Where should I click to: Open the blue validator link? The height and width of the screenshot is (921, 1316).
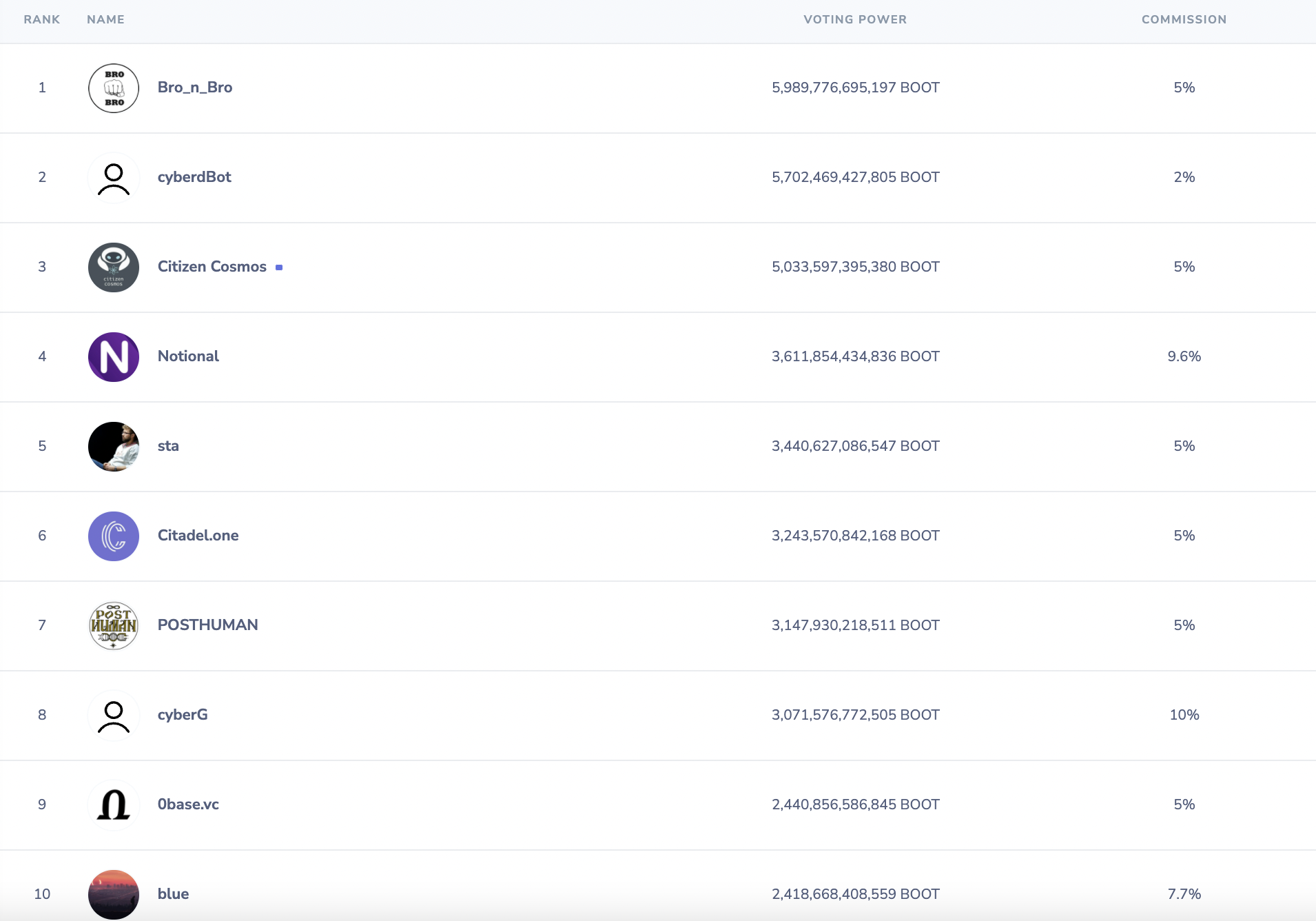[x=173, y=894]
